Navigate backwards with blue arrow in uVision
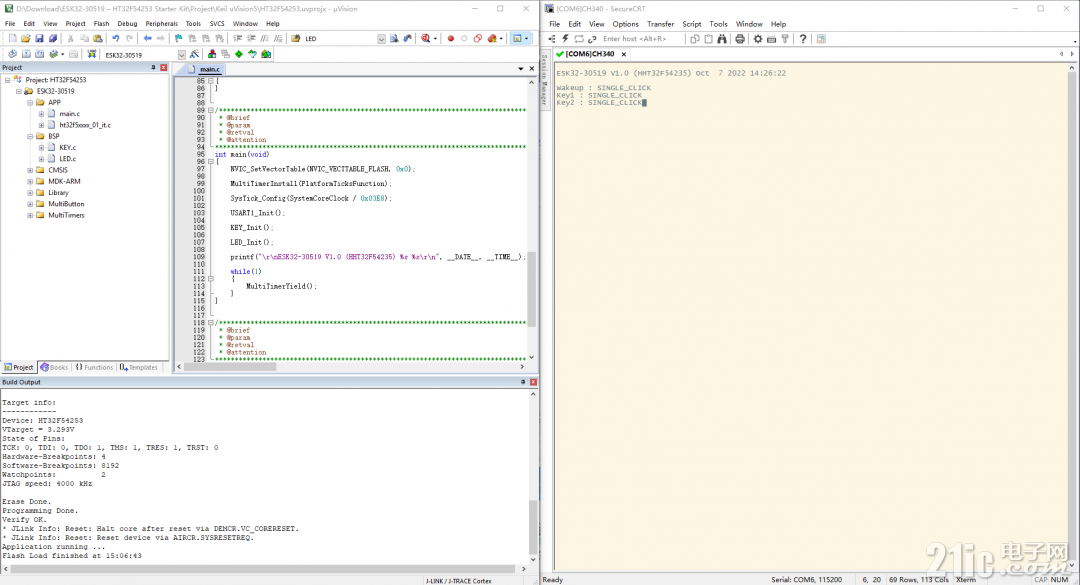This screenshot has width=1080, height=585. [x=147, y=39]
